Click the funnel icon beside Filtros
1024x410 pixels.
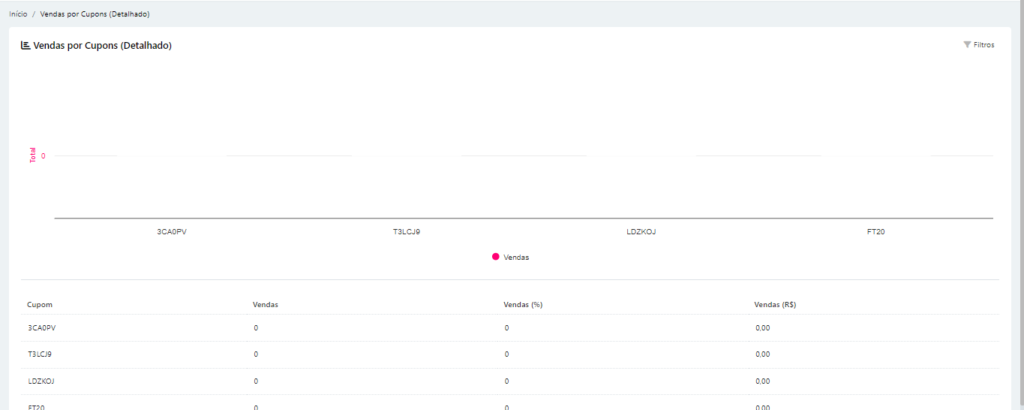coord(967,45)
